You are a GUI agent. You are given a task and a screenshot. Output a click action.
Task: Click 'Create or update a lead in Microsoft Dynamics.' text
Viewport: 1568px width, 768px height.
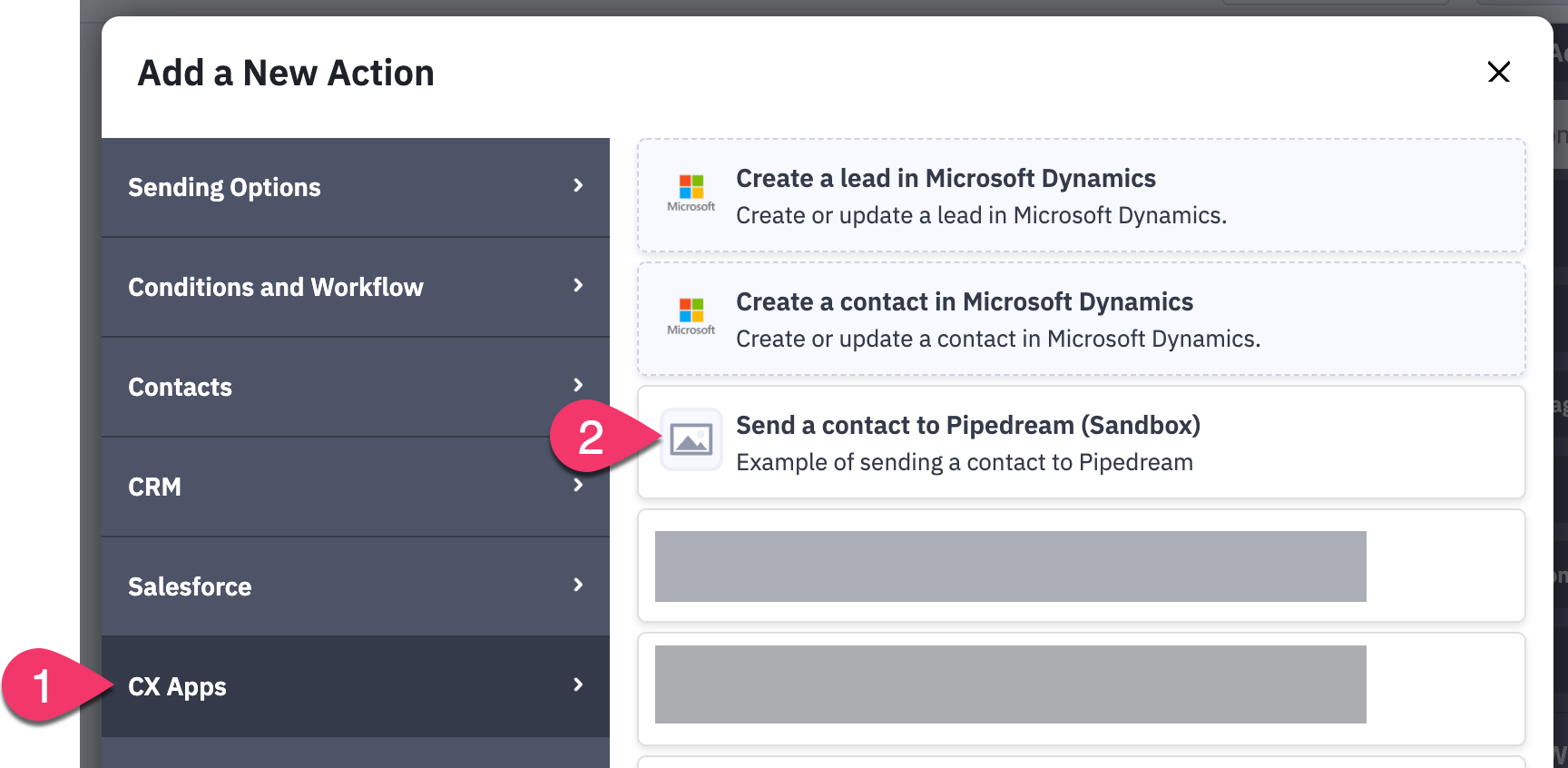coord(981,216)
